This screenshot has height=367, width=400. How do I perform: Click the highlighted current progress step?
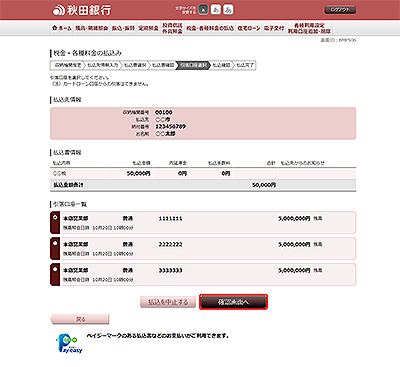[194, 65]
